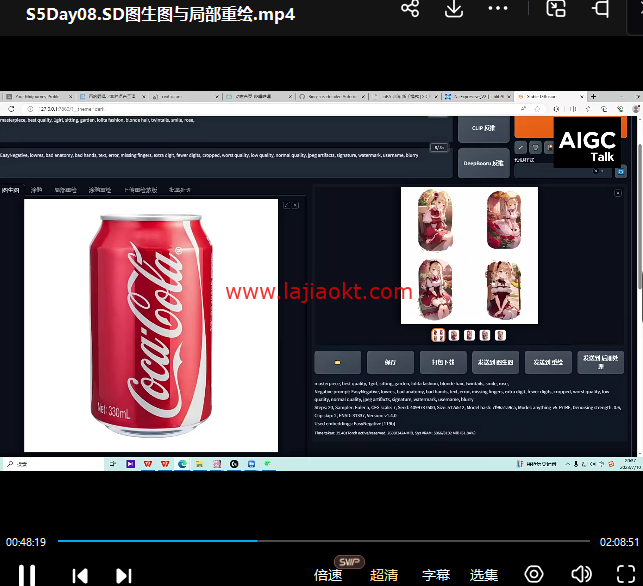Bookmark the page with the star icon
The height and width of the screenshot is (586, 643).
pos(537,109)
